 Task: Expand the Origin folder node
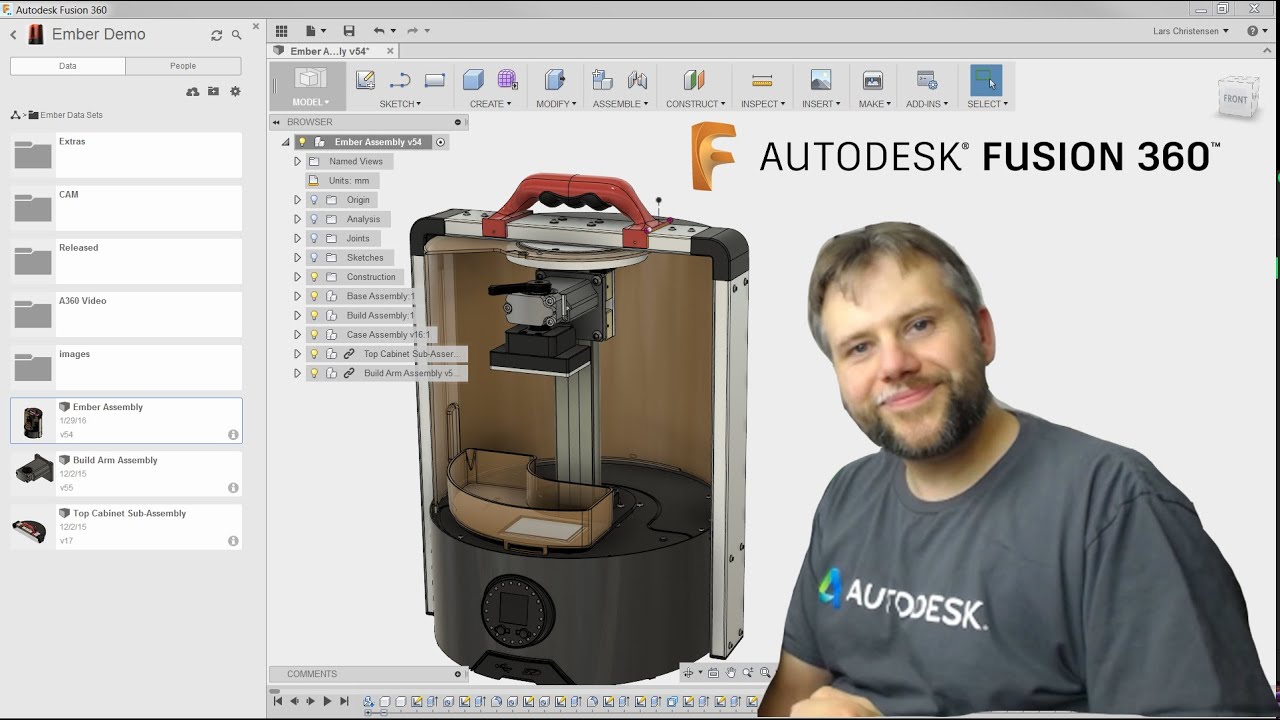(x=297, y=200)
